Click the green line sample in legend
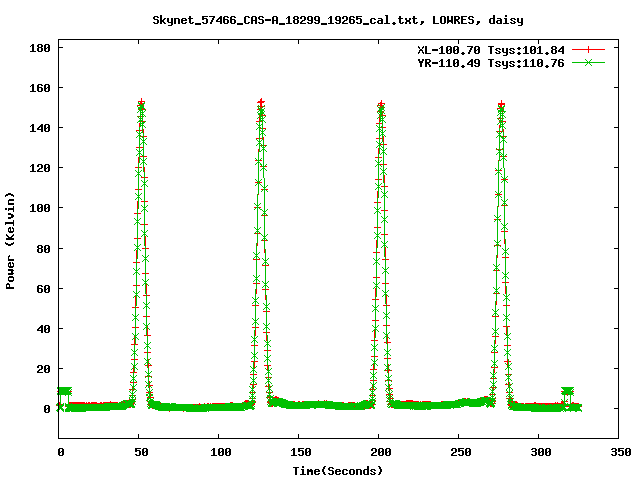 (590, 62)
